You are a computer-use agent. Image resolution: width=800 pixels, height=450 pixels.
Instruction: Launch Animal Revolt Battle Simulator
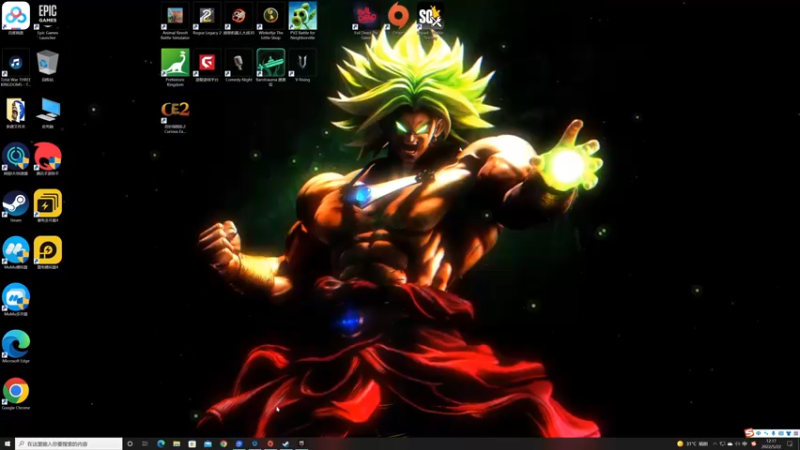tap(175, 20)
